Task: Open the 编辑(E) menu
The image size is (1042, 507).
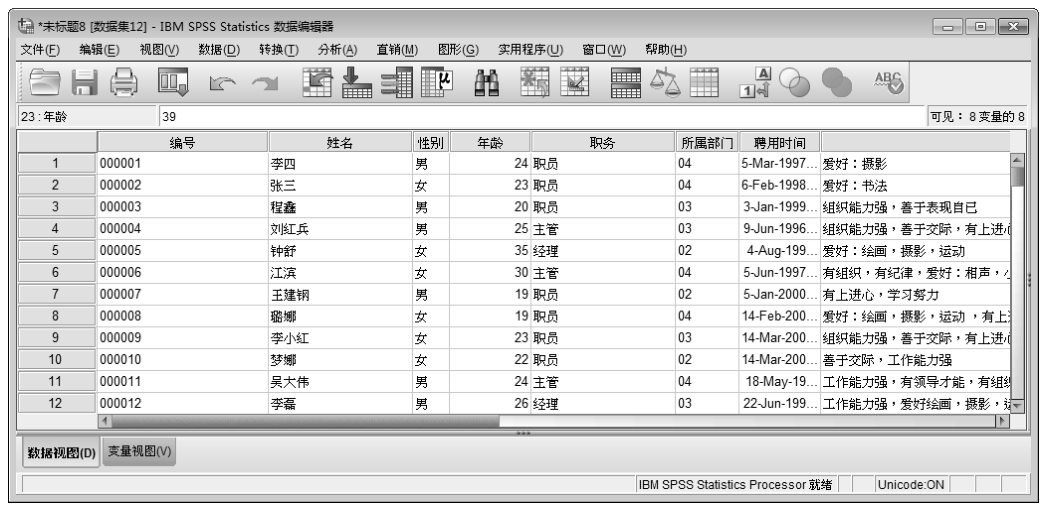Action: coord(100,50)
